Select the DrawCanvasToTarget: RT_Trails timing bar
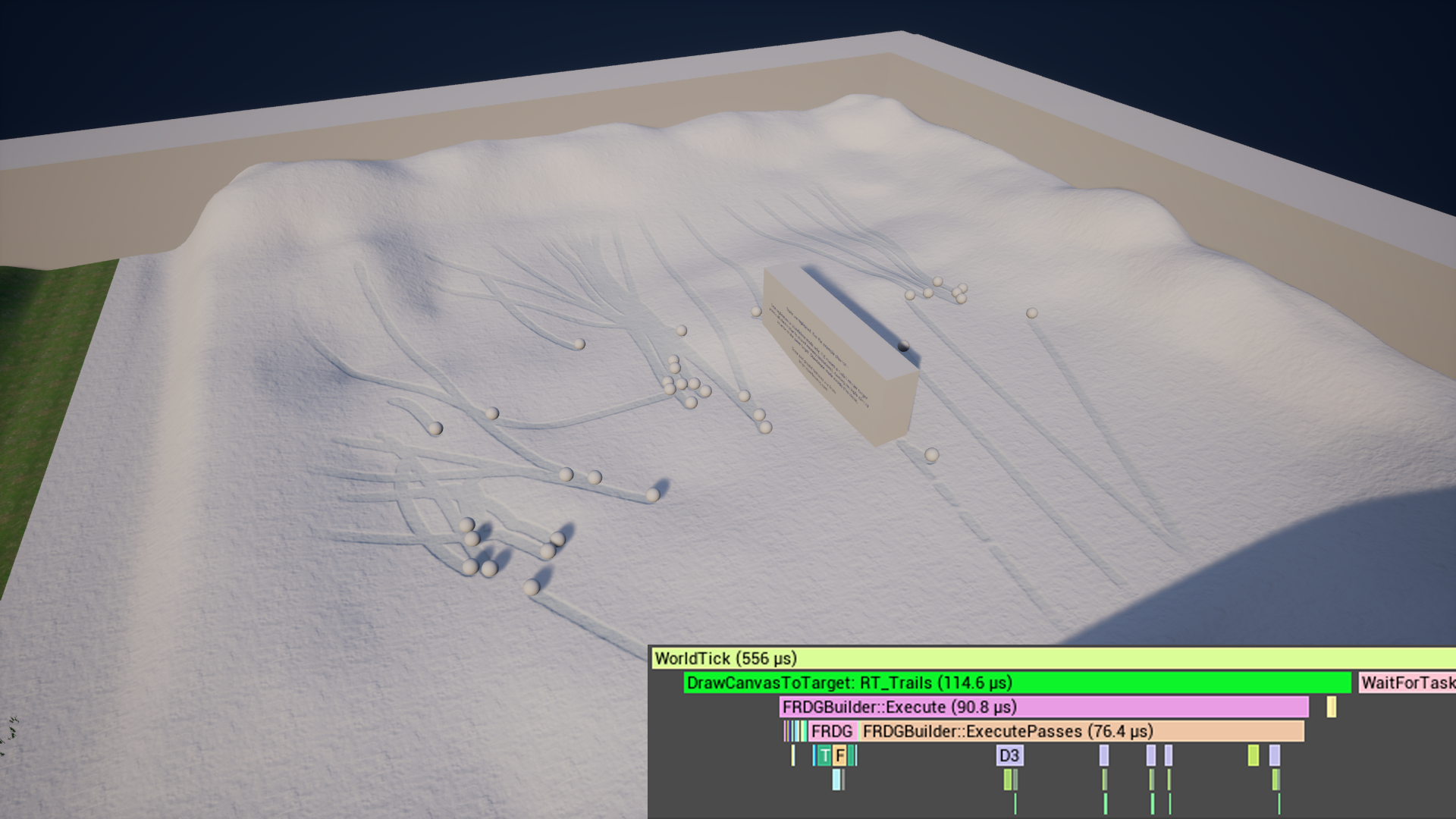 click(x=1017, y=682)
